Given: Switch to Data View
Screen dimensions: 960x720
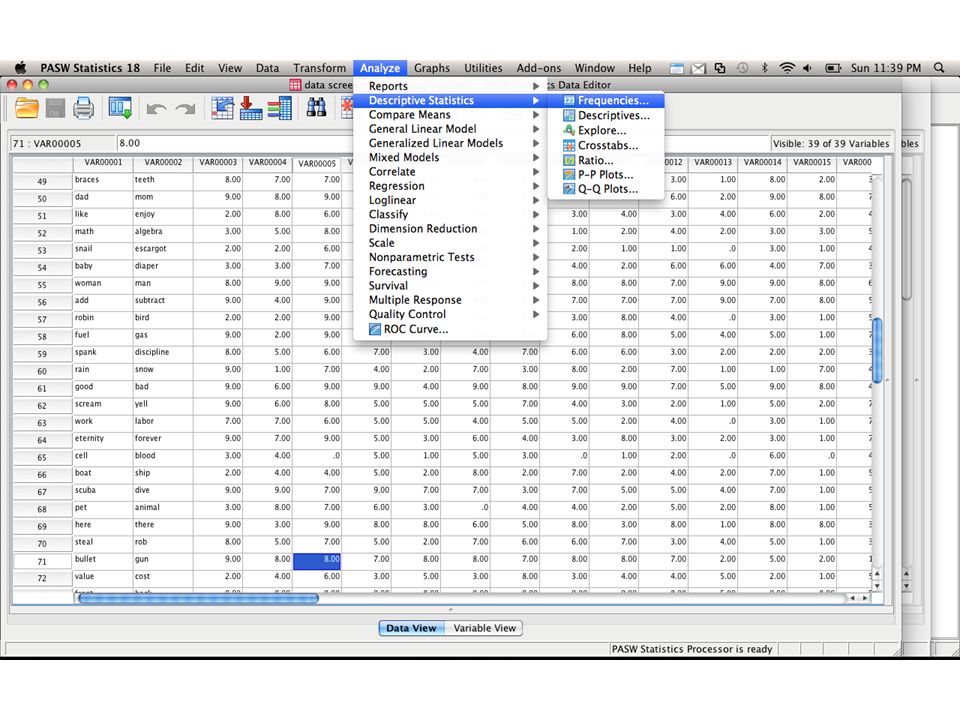Looking at the screenshot, I should [411, 628].
